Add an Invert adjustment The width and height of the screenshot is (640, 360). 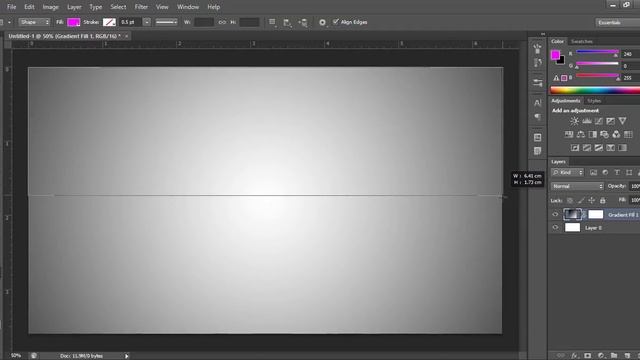click(x=575, y=148)
